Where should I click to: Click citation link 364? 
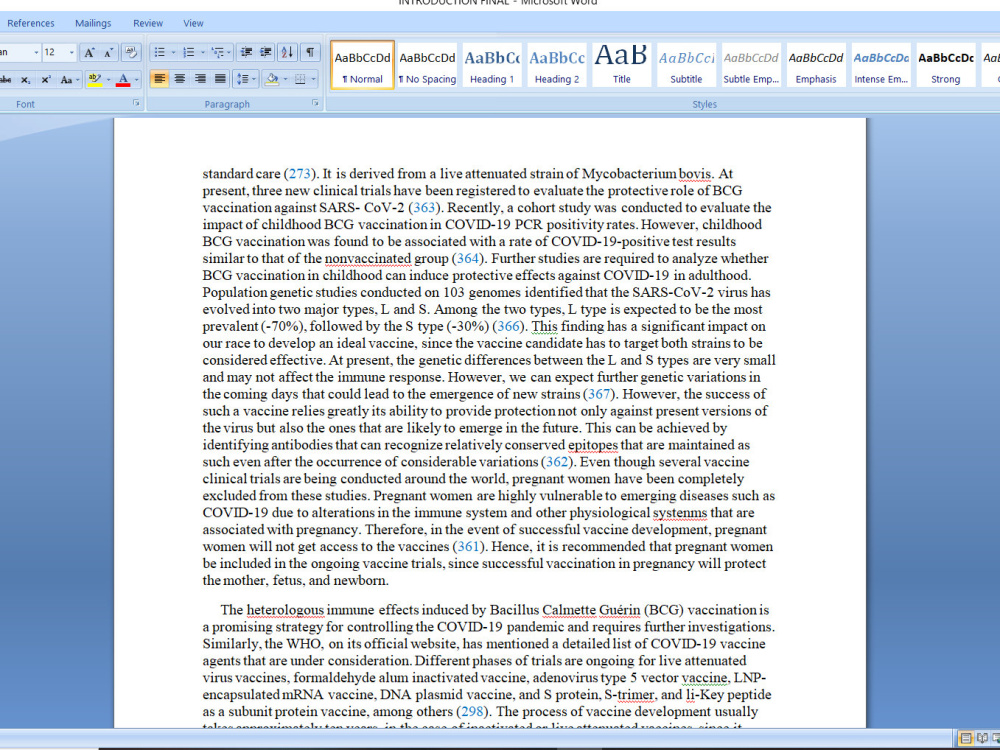468,258
